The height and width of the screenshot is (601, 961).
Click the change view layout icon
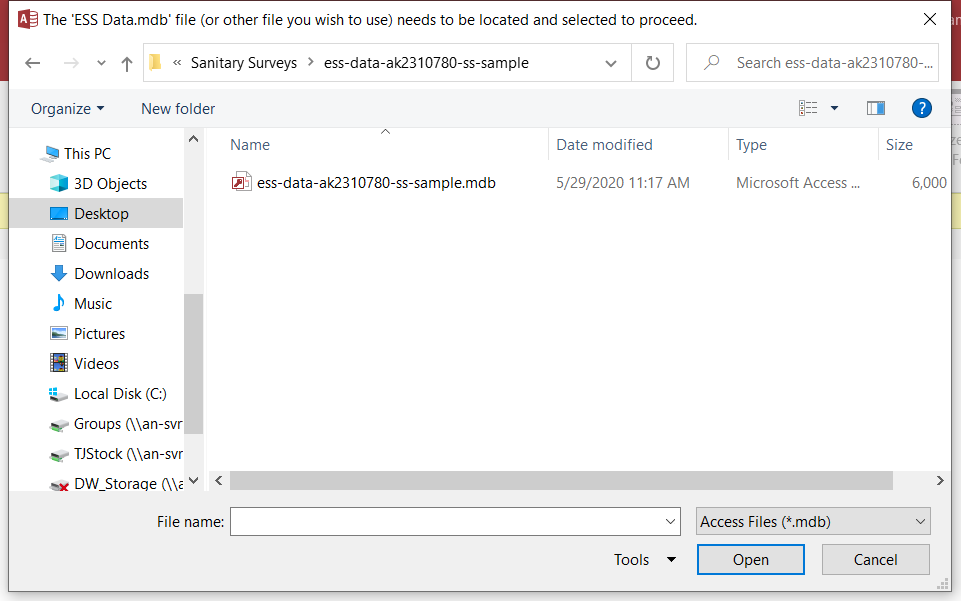point(809,108)
